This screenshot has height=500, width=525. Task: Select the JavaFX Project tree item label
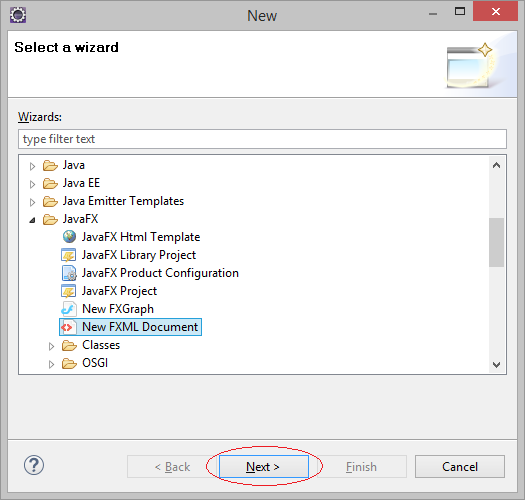(119, 291)
